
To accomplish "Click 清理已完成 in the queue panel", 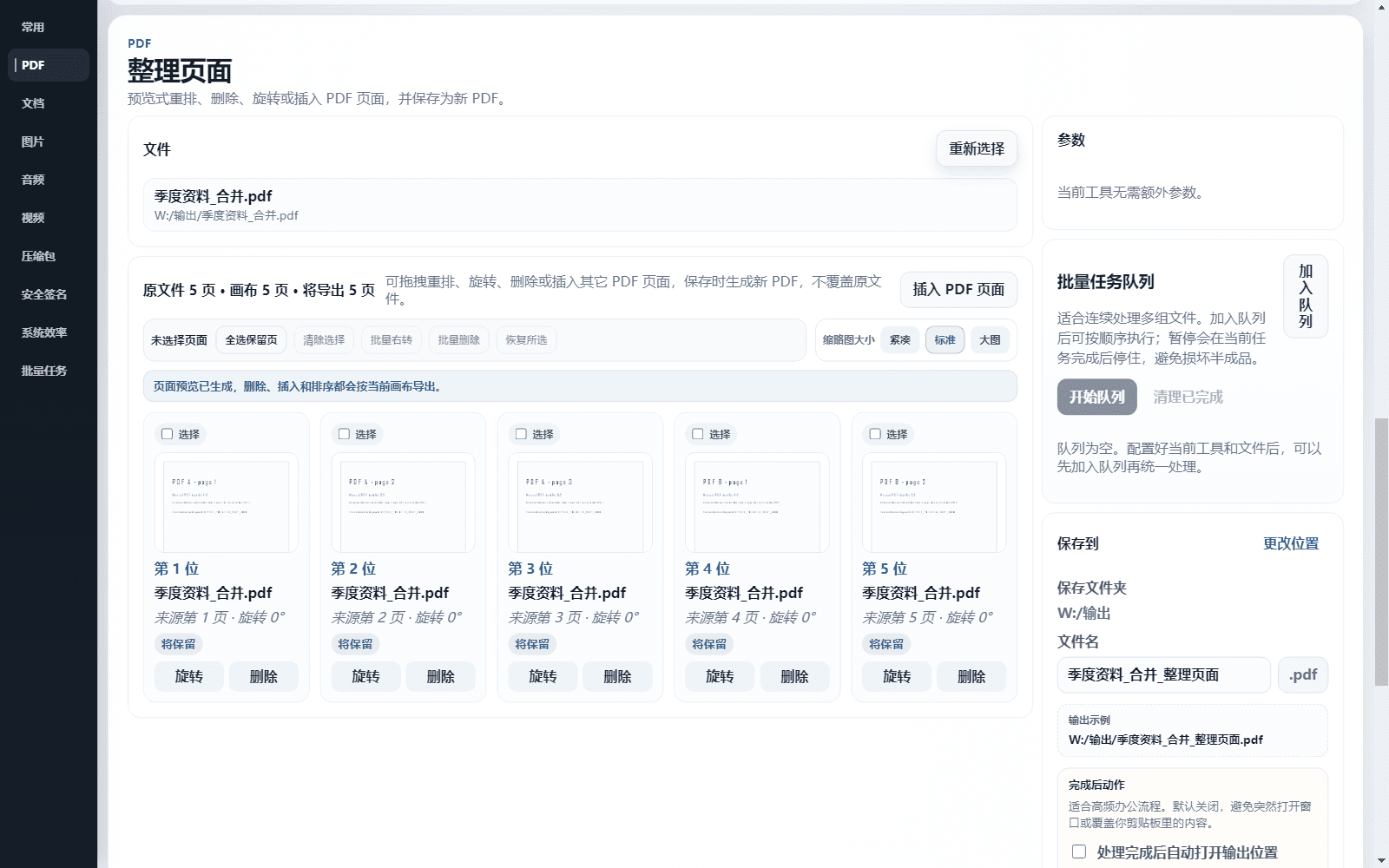I will [1188, 397].
